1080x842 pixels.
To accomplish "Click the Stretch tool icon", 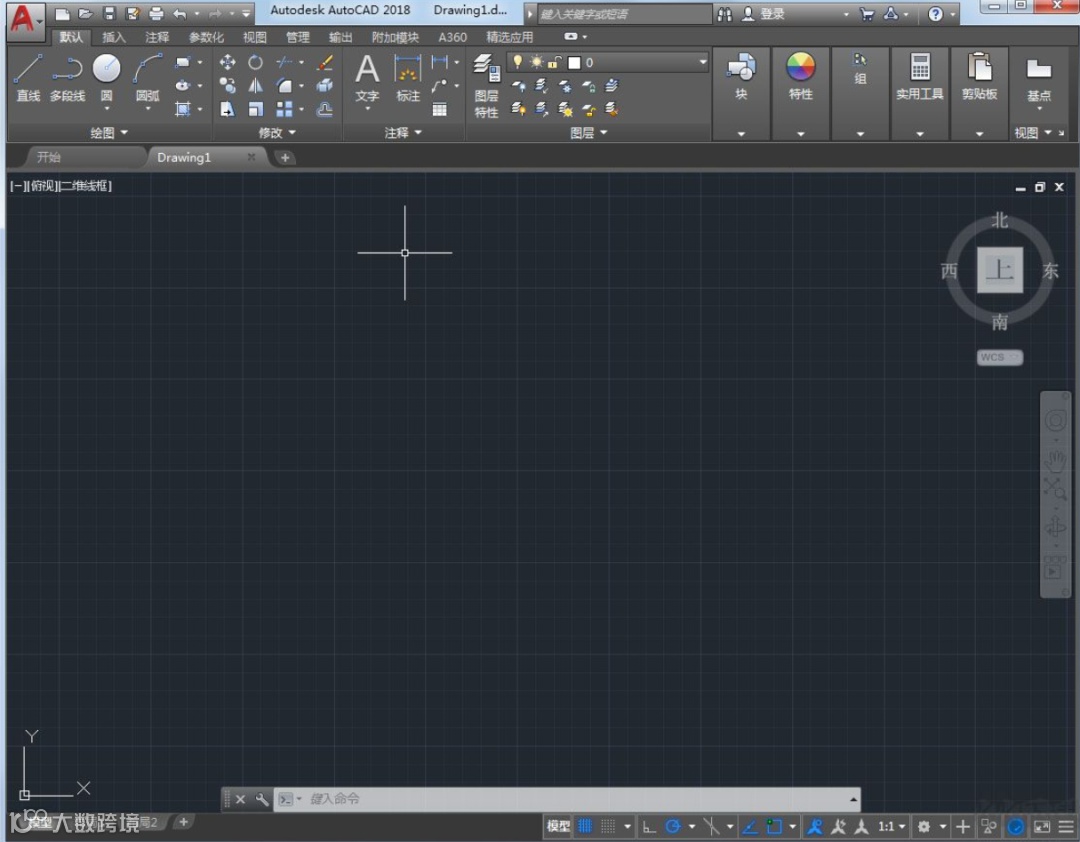I will tap(227, 109).
